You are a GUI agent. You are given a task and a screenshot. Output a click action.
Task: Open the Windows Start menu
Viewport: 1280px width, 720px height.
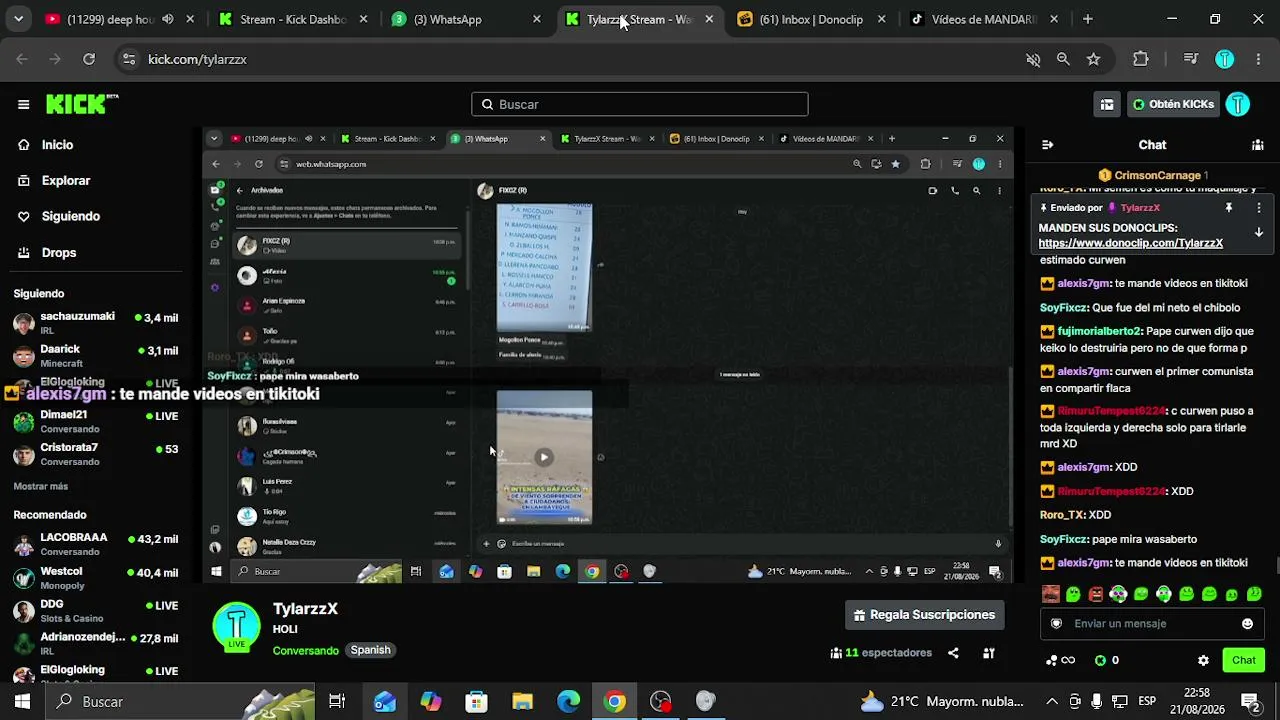pyautogui.click(x=22, y=701)
